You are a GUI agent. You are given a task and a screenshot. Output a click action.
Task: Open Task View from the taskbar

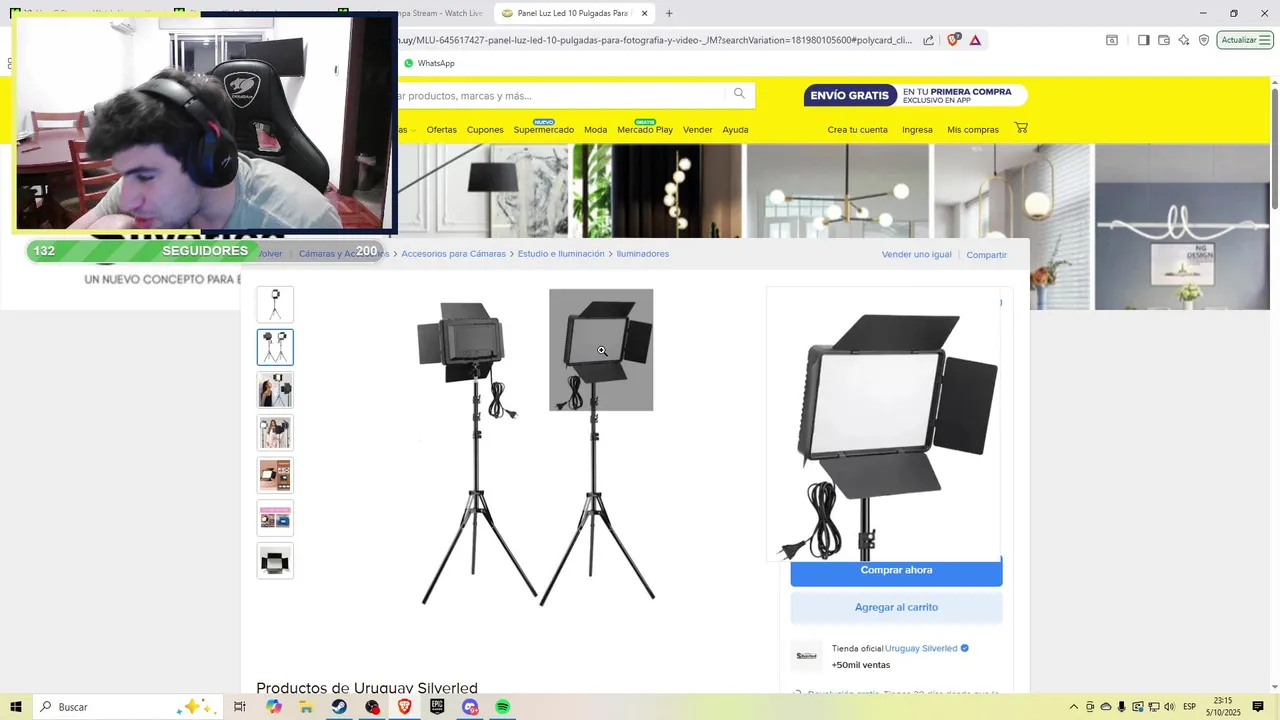point(240,707)
